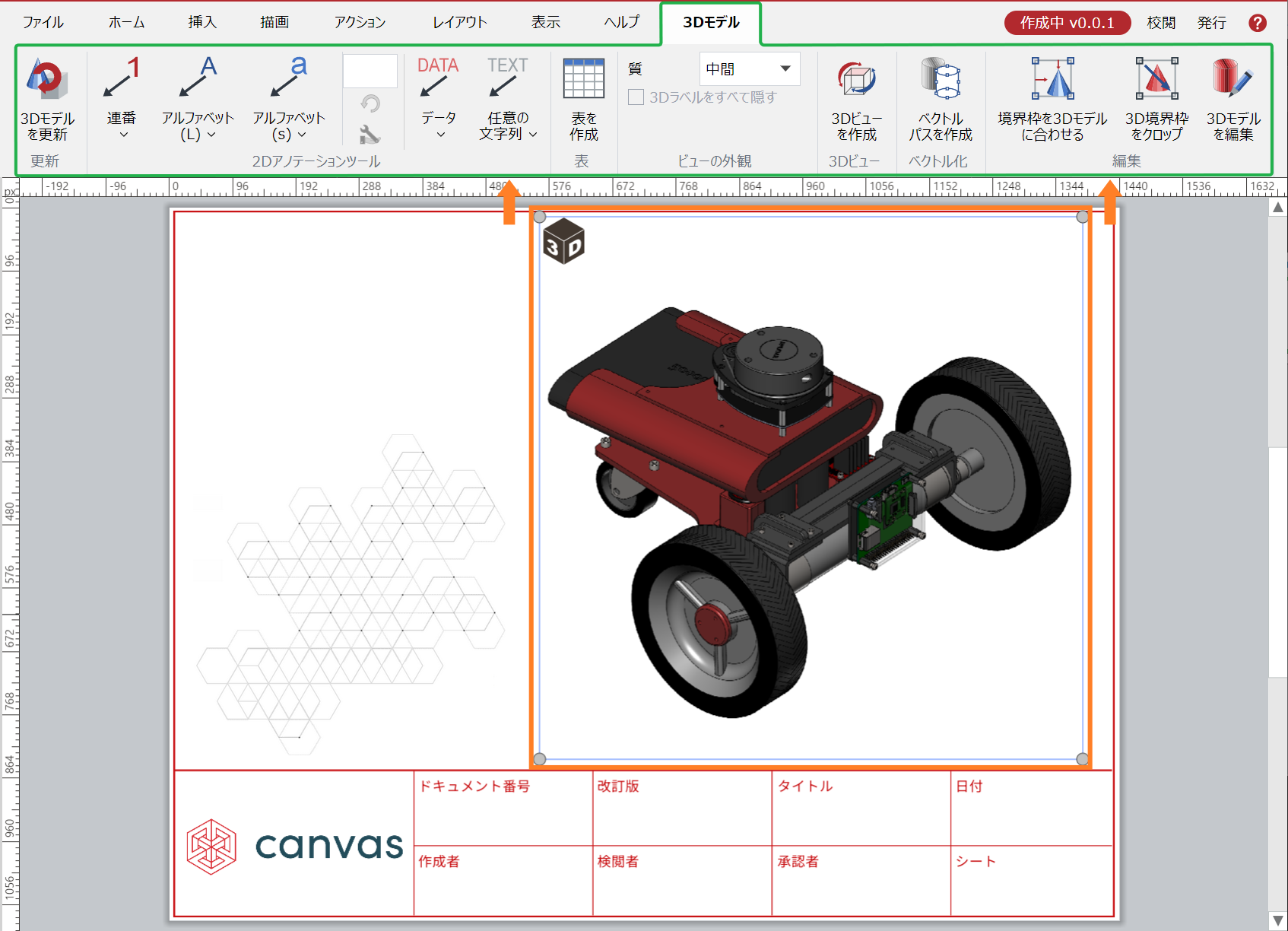The image size is (1288, 931).
Task: Switch to the 描画 tab
Action: pos(274,22)
